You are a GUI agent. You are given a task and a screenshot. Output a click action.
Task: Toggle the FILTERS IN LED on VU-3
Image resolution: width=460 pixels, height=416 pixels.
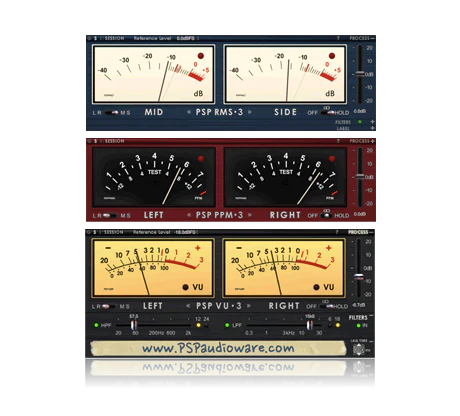358,325
